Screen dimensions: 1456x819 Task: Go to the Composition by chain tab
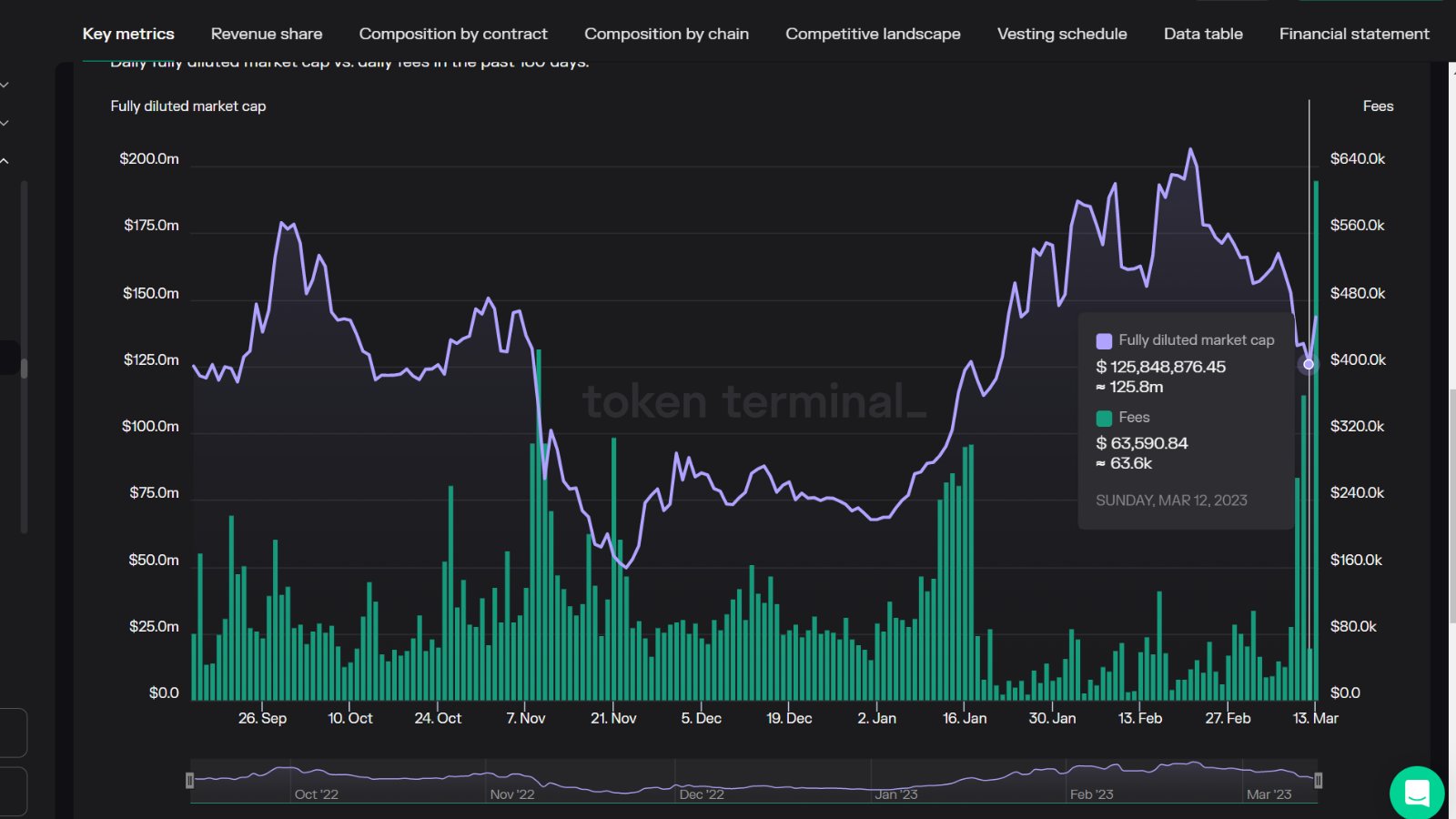point(666,34)
